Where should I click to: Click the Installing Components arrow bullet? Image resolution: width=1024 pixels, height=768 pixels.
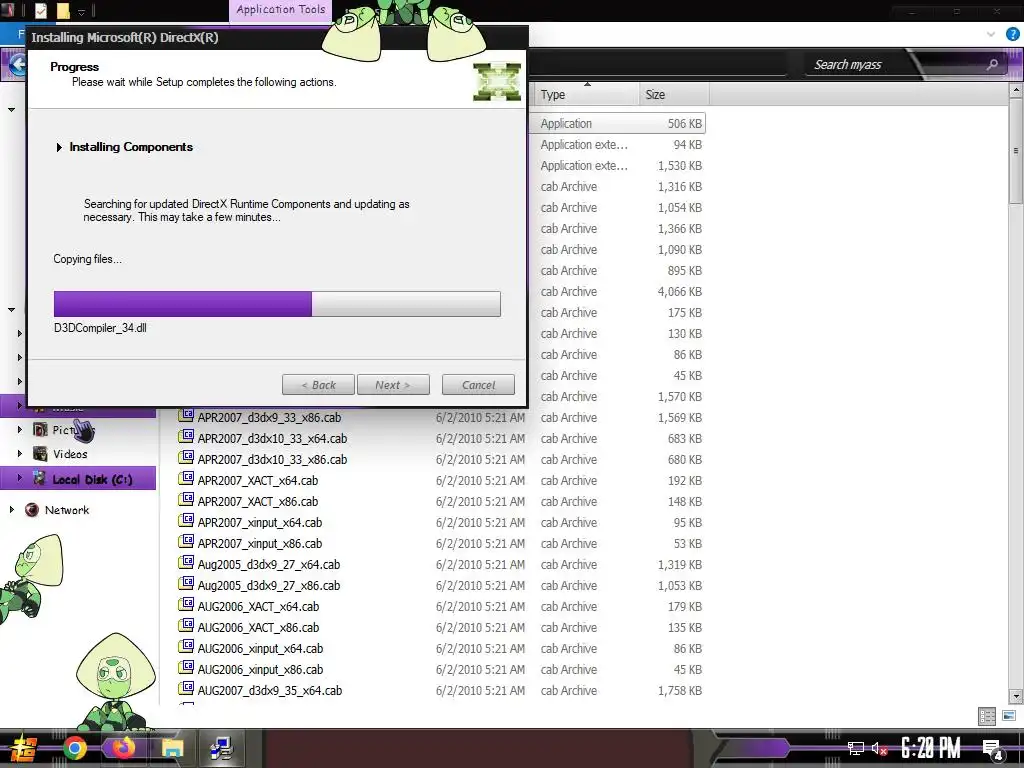tap(59, 148)
